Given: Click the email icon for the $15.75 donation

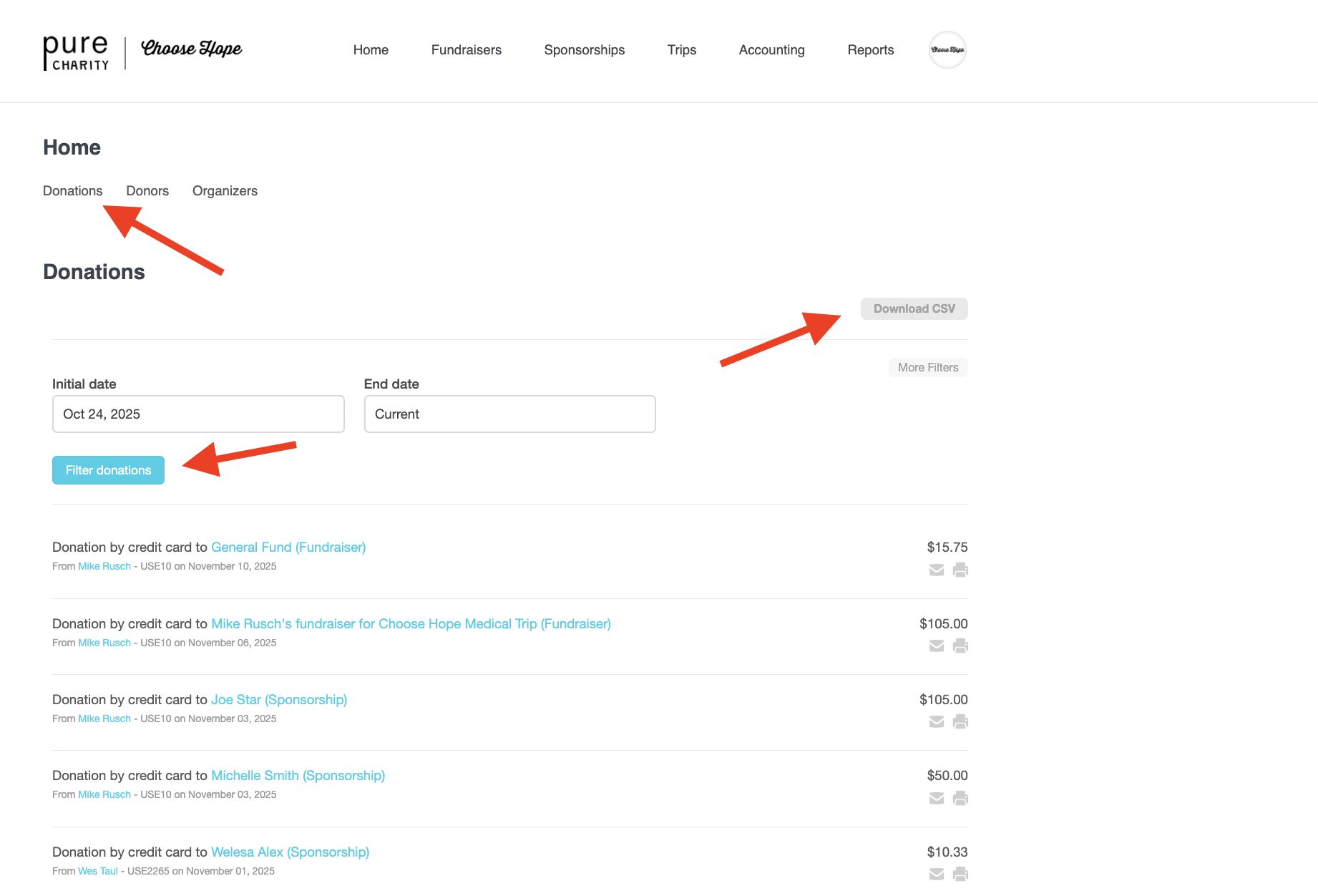Looking at the screenshot, I should pos(936,570).
